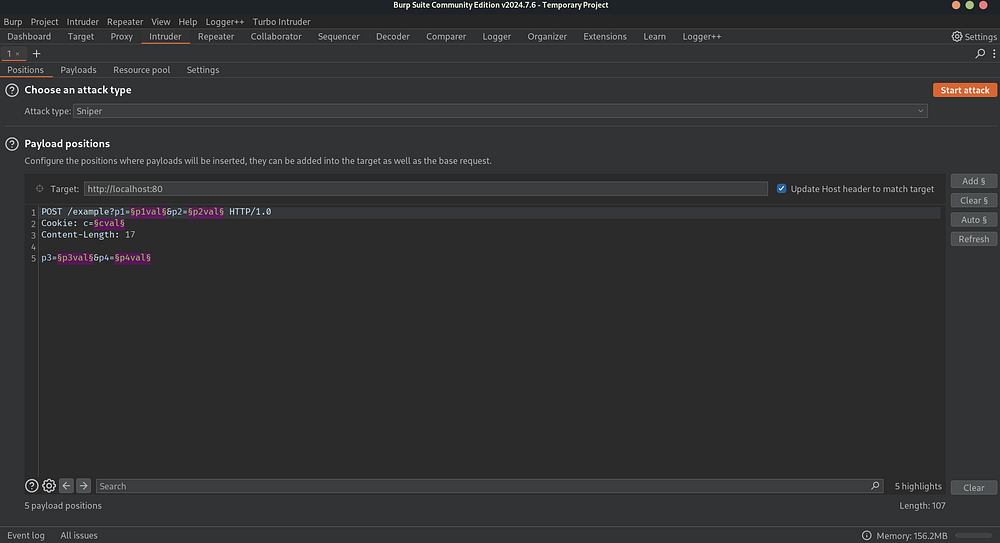Open search settings gear below the request editor

point(49,486)
